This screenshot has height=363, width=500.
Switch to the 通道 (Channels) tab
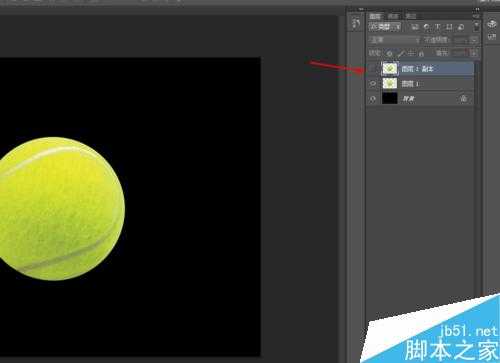[x=393, y=16]
